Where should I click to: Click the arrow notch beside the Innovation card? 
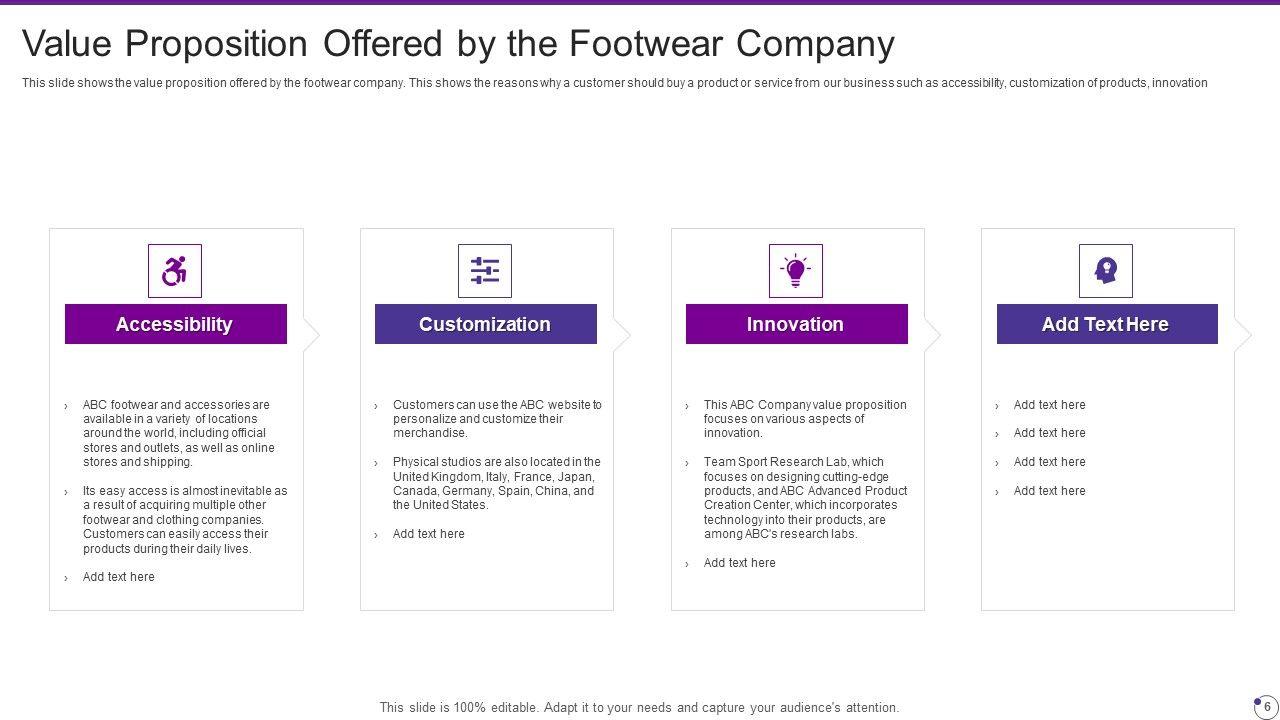[x=933, y=335]
